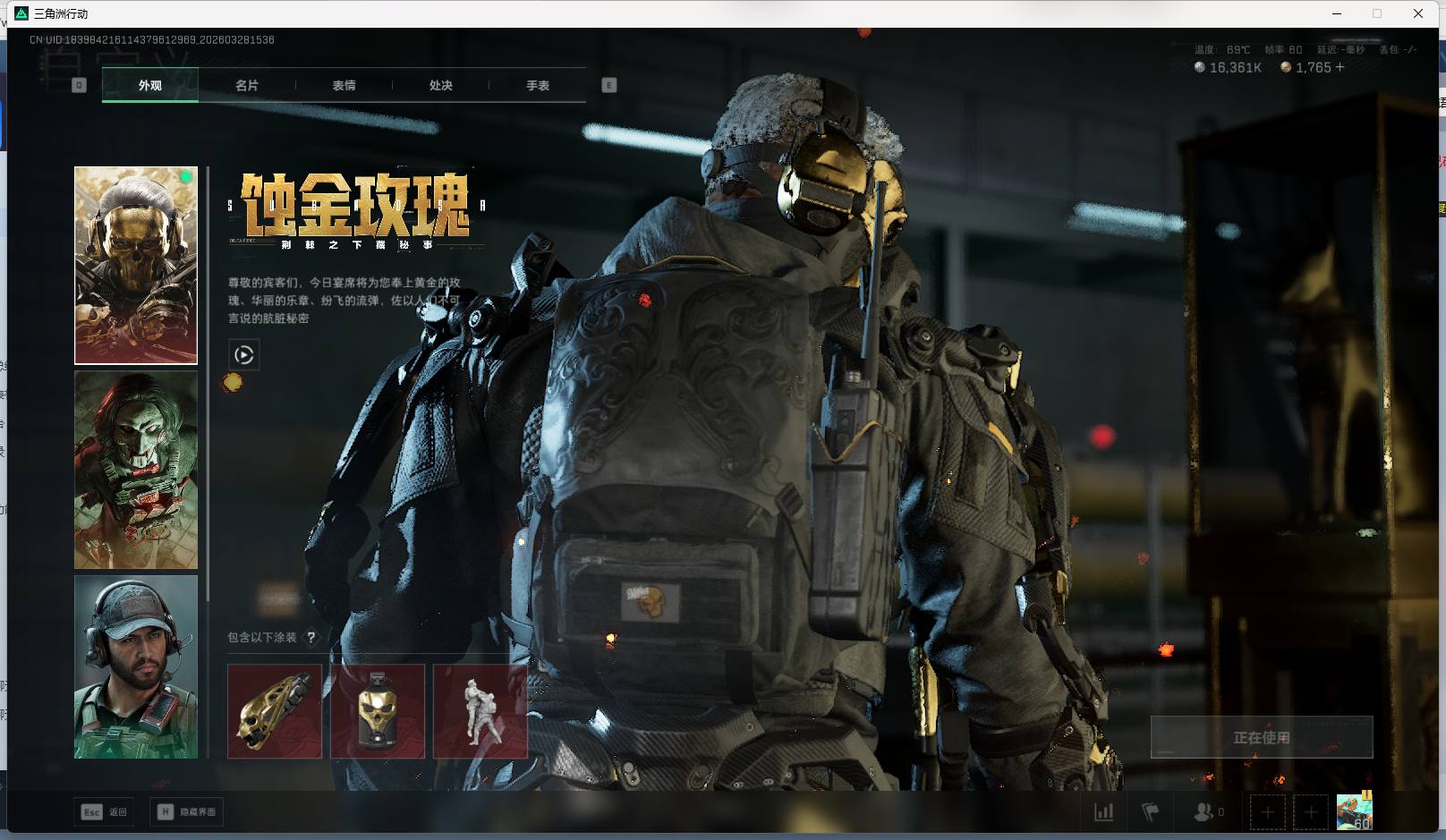This screenshot has height=840, width=1446.
Task: Click the first empty squad slot plus
Action: (1267, 812)
